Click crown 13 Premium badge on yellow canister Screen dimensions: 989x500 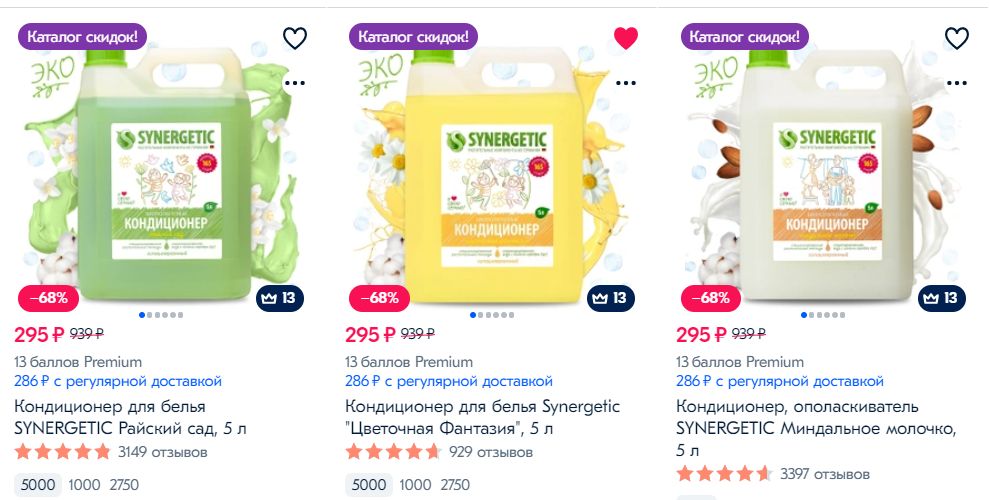coord(611,298)
